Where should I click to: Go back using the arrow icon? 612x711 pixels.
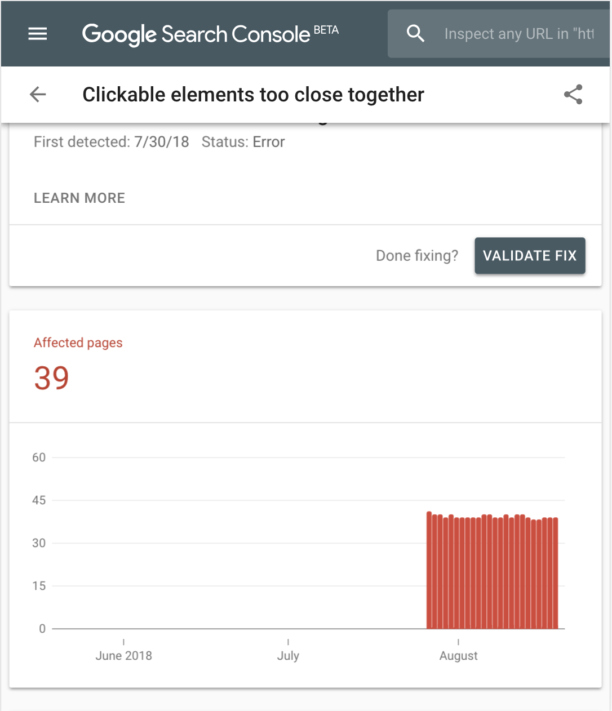[38, 95]
